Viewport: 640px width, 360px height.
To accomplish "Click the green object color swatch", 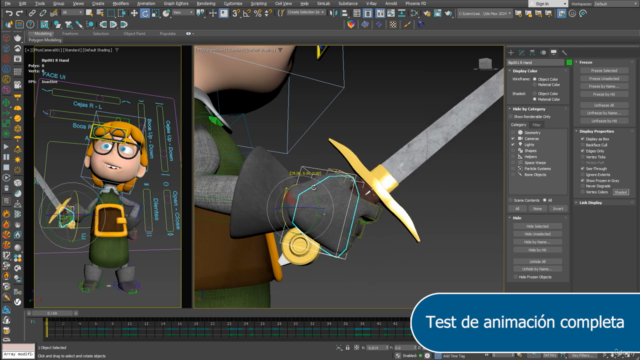I will point(569,62).
